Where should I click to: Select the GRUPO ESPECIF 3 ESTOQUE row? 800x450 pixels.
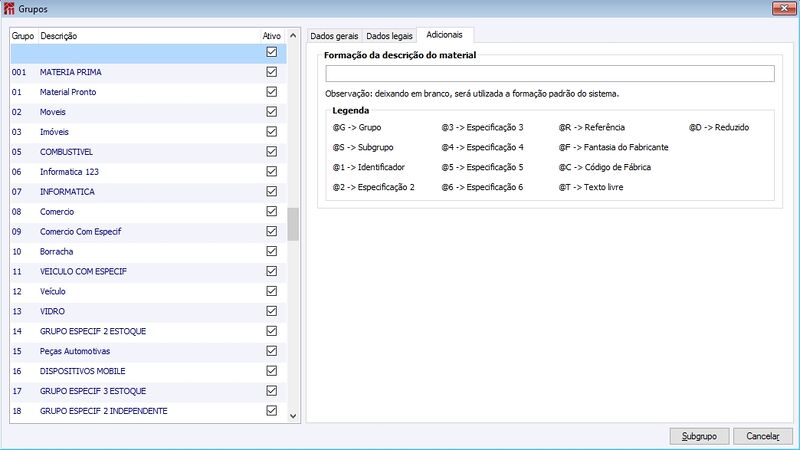pos(148,391)
